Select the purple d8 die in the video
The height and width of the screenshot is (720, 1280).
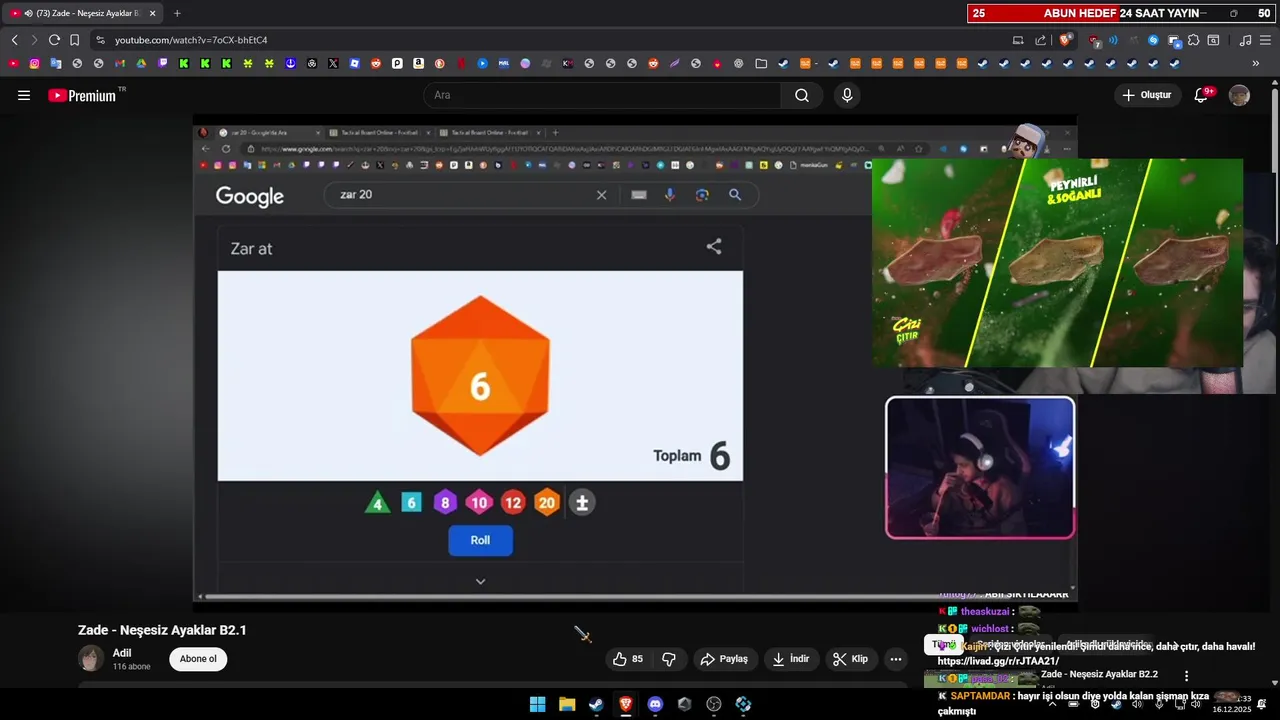click(x=445, y=503)
